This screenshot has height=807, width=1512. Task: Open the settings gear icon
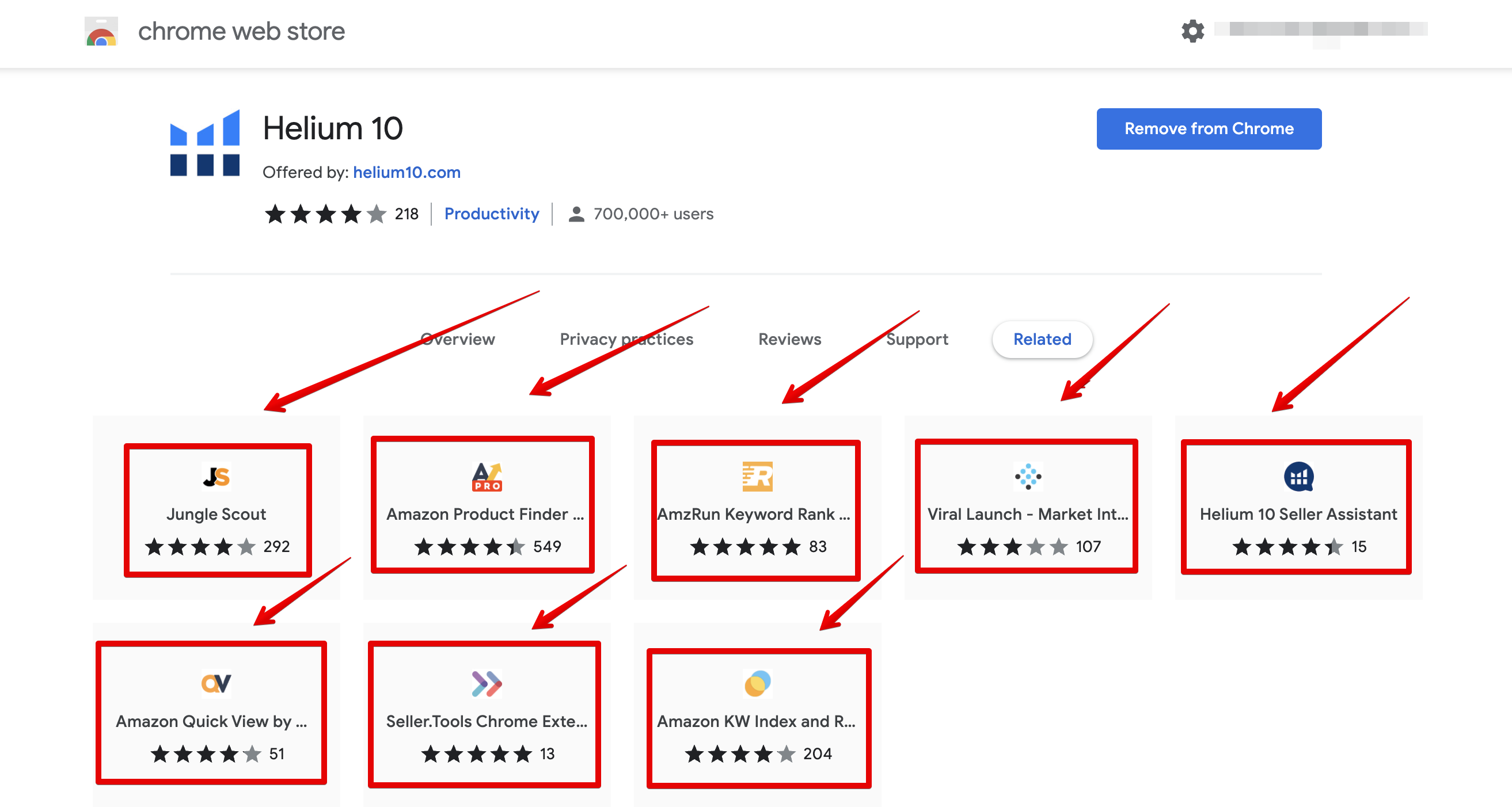point(1192,31)
